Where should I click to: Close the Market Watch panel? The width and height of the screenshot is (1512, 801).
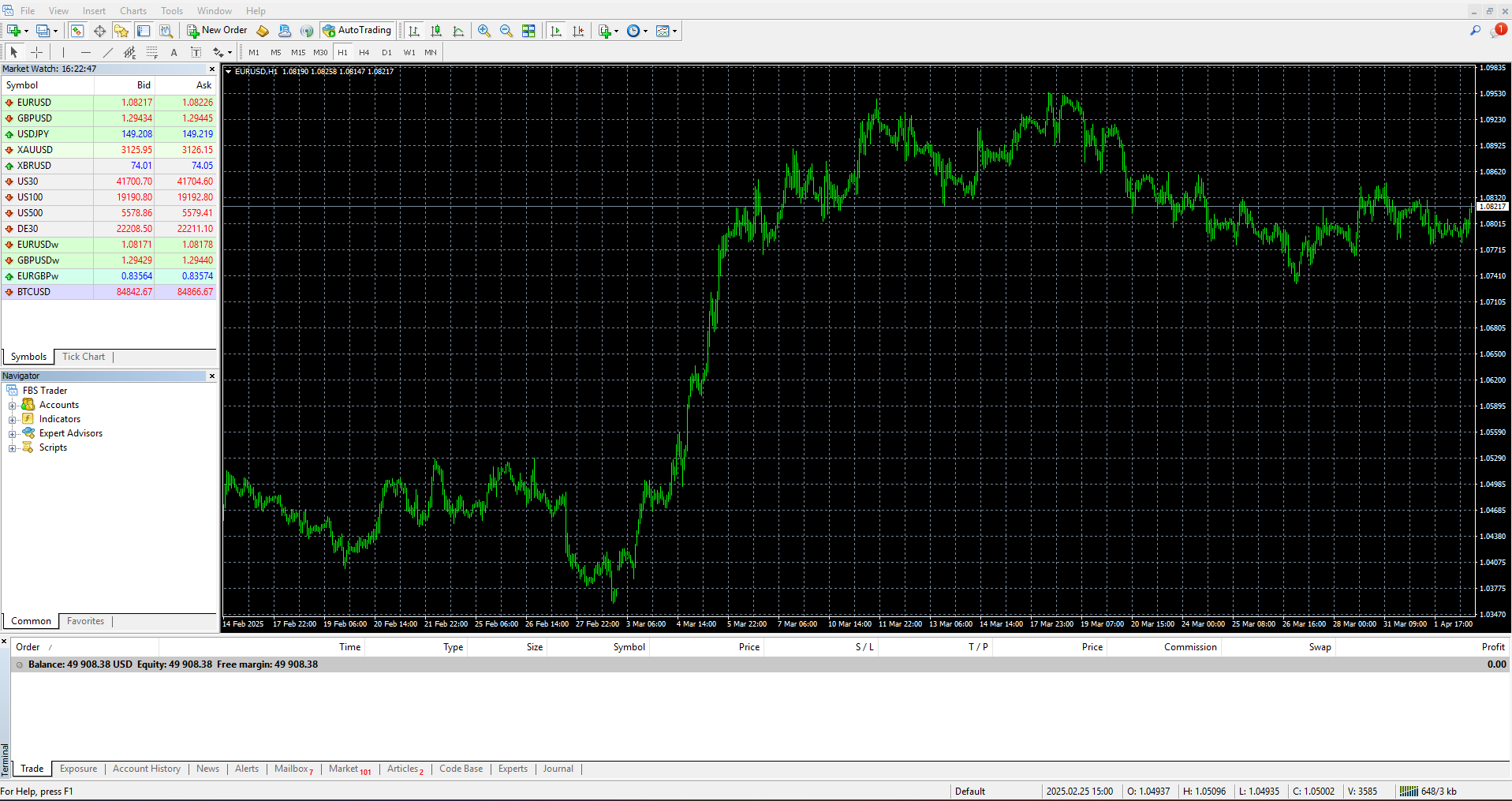click(211, 69)
